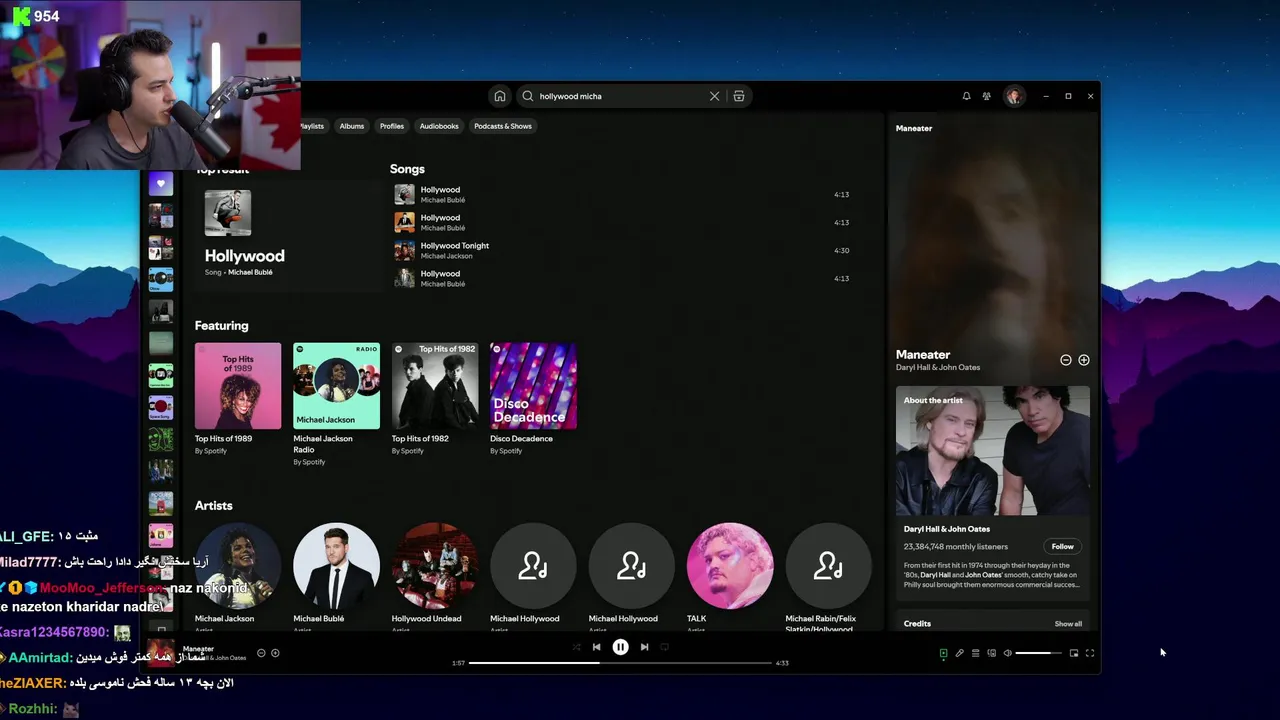Toggle the green Now Playing view icon

click(x=943, y=653)
